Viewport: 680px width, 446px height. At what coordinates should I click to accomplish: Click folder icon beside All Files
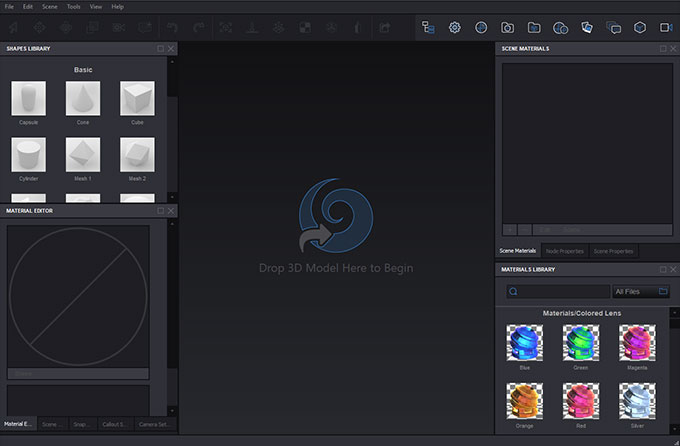[x=662, y=291]
